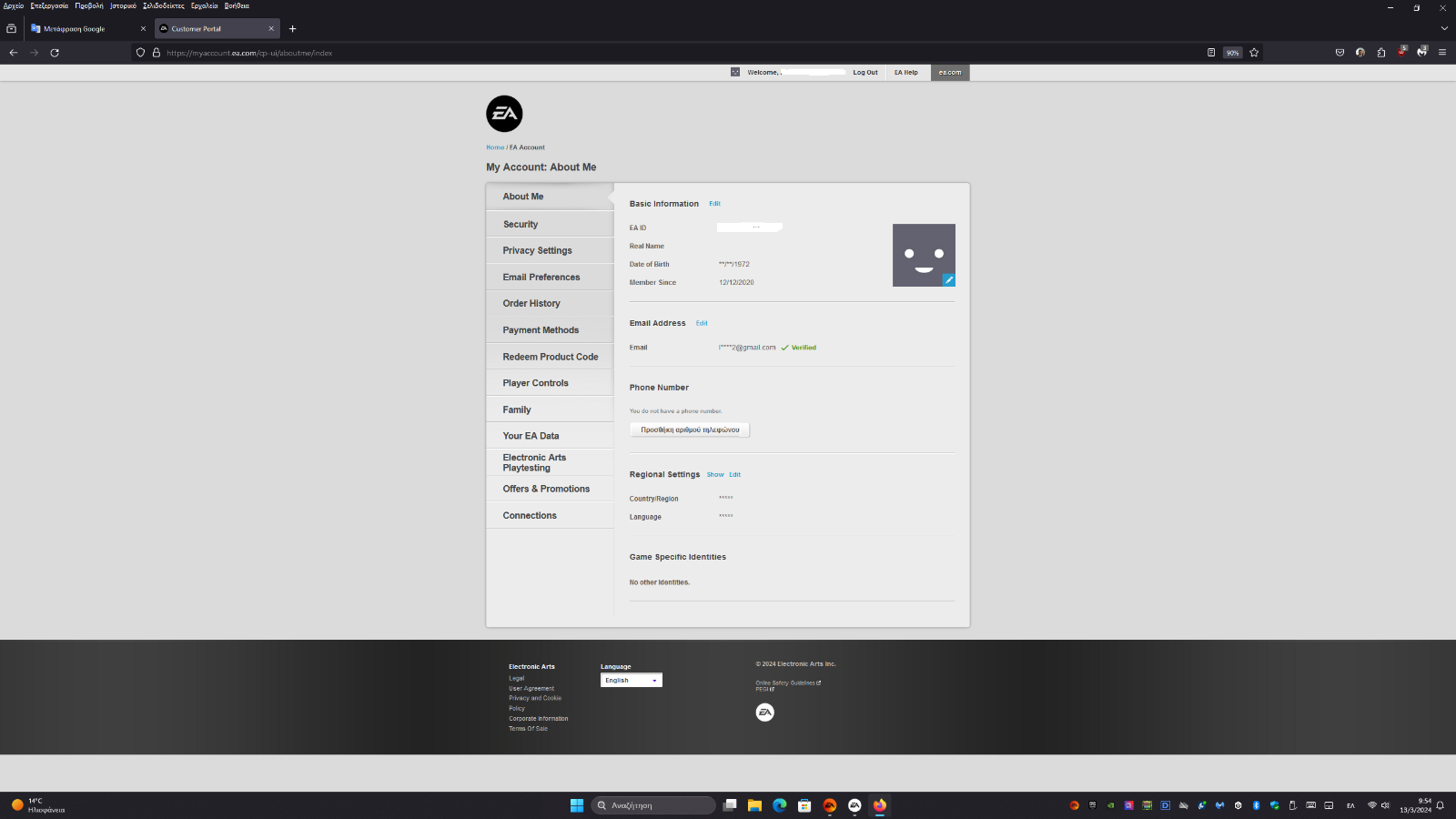Click the Bluetooth tray icon
This screenshot has height=819, width=1456.
pos(1256,805)
